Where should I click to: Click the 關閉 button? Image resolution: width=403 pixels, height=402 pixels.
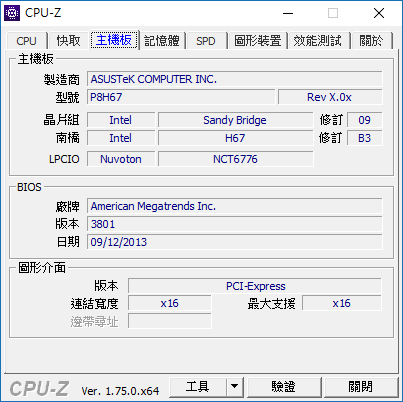tap(361, 387)
